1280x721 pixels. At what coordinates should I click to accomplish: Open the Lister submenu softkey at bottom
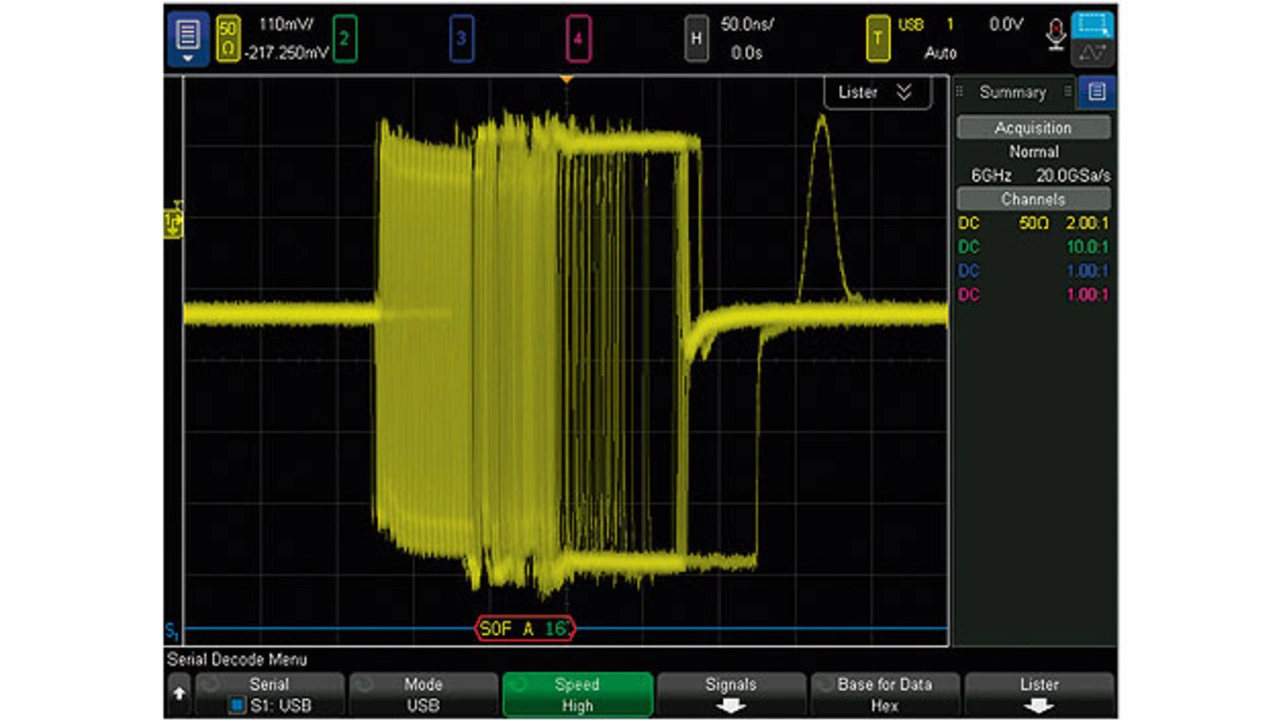1039,695
